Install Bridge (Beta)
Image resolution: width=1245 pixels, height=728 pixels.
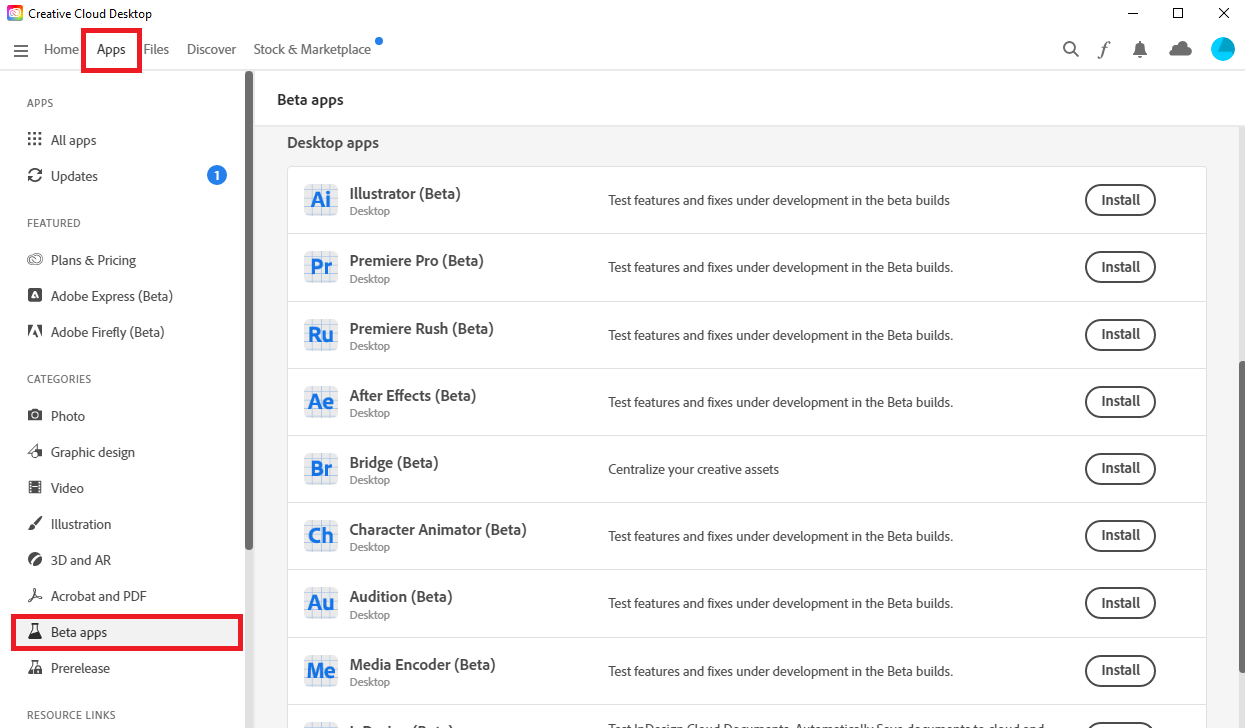[1120, 468]
